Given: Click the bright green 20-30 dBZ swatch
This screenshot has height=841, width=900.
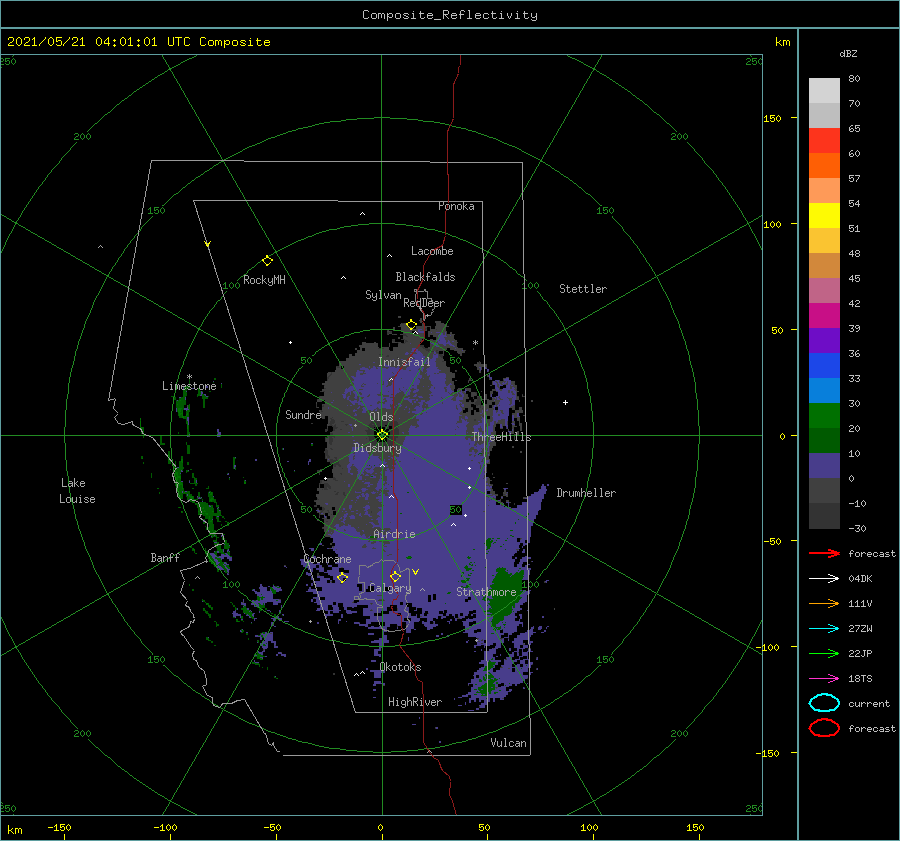Looking at the screenshot, I should (x=824, y=416).
